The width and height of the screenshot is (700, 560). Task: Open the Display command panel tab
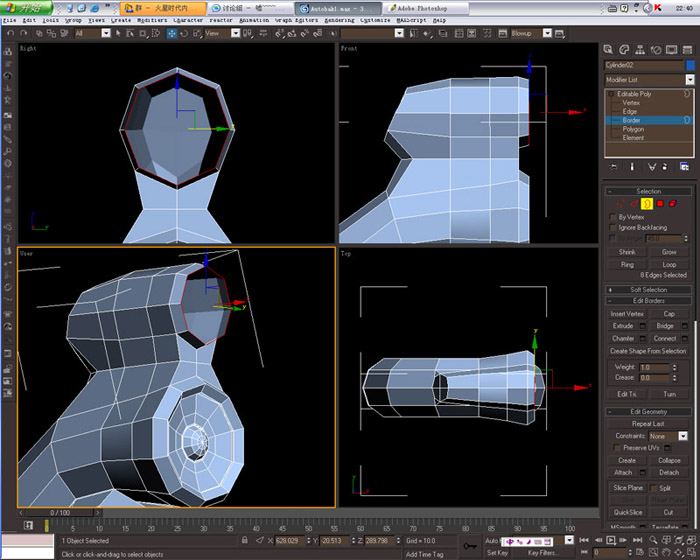click(671, 50)
